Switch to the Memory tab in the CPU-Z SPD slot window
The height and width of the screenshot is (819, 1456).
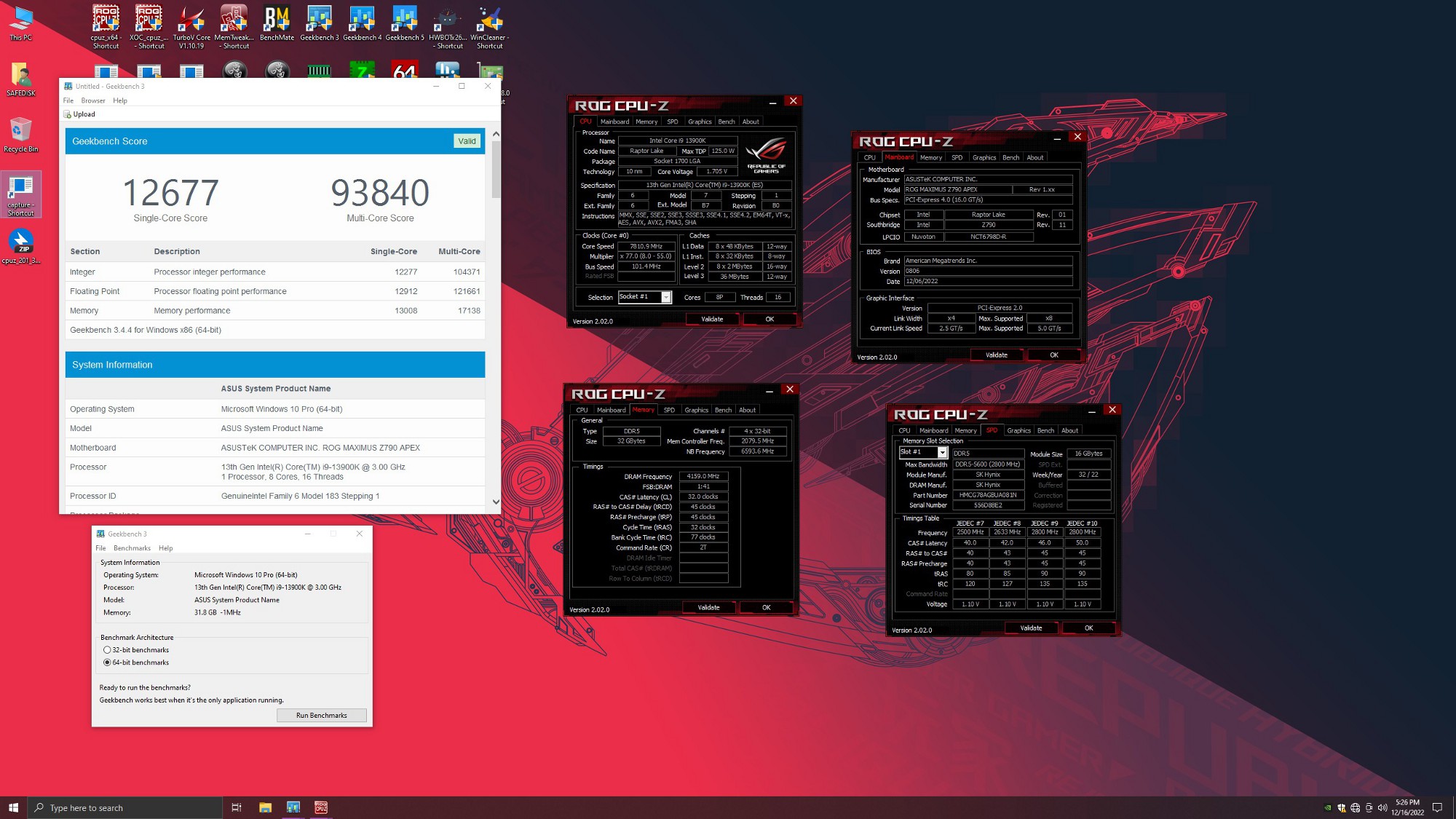click(x=965, y=431)
